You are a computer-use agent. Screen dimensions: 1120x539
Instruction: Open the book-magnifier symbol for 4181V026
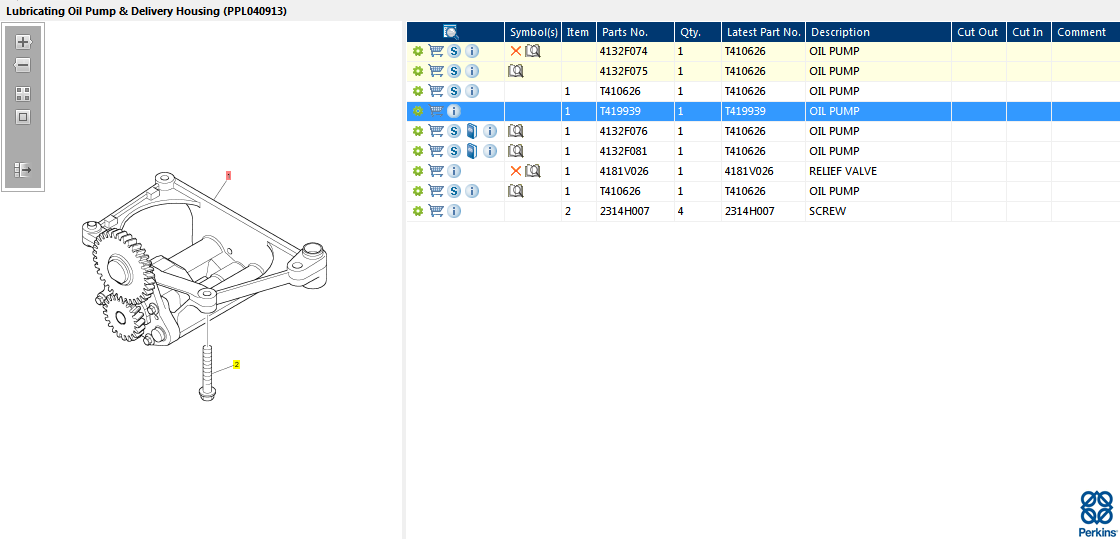(533, 171)
